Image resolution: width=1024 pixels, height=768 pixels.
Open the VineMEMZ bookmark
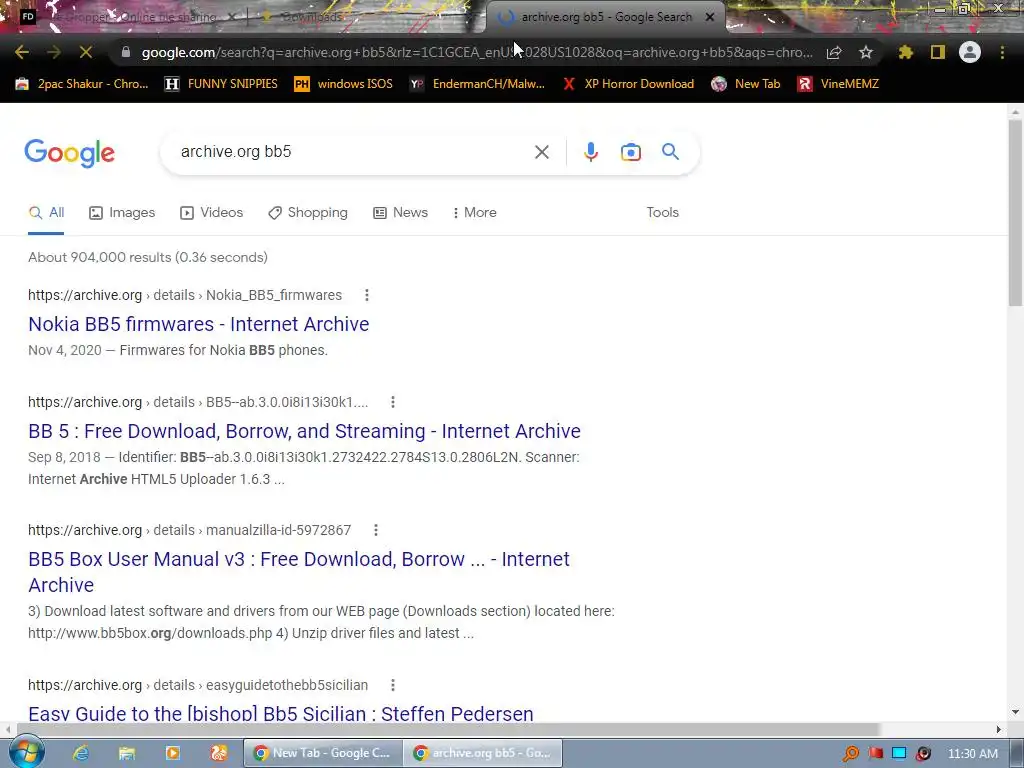coord(838,84)
